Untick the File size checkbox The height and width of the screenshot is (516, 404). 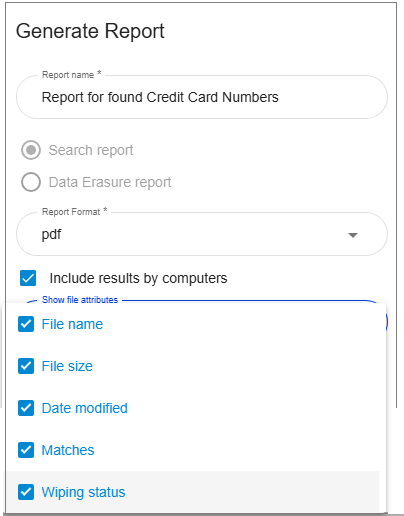pos(26,366)
